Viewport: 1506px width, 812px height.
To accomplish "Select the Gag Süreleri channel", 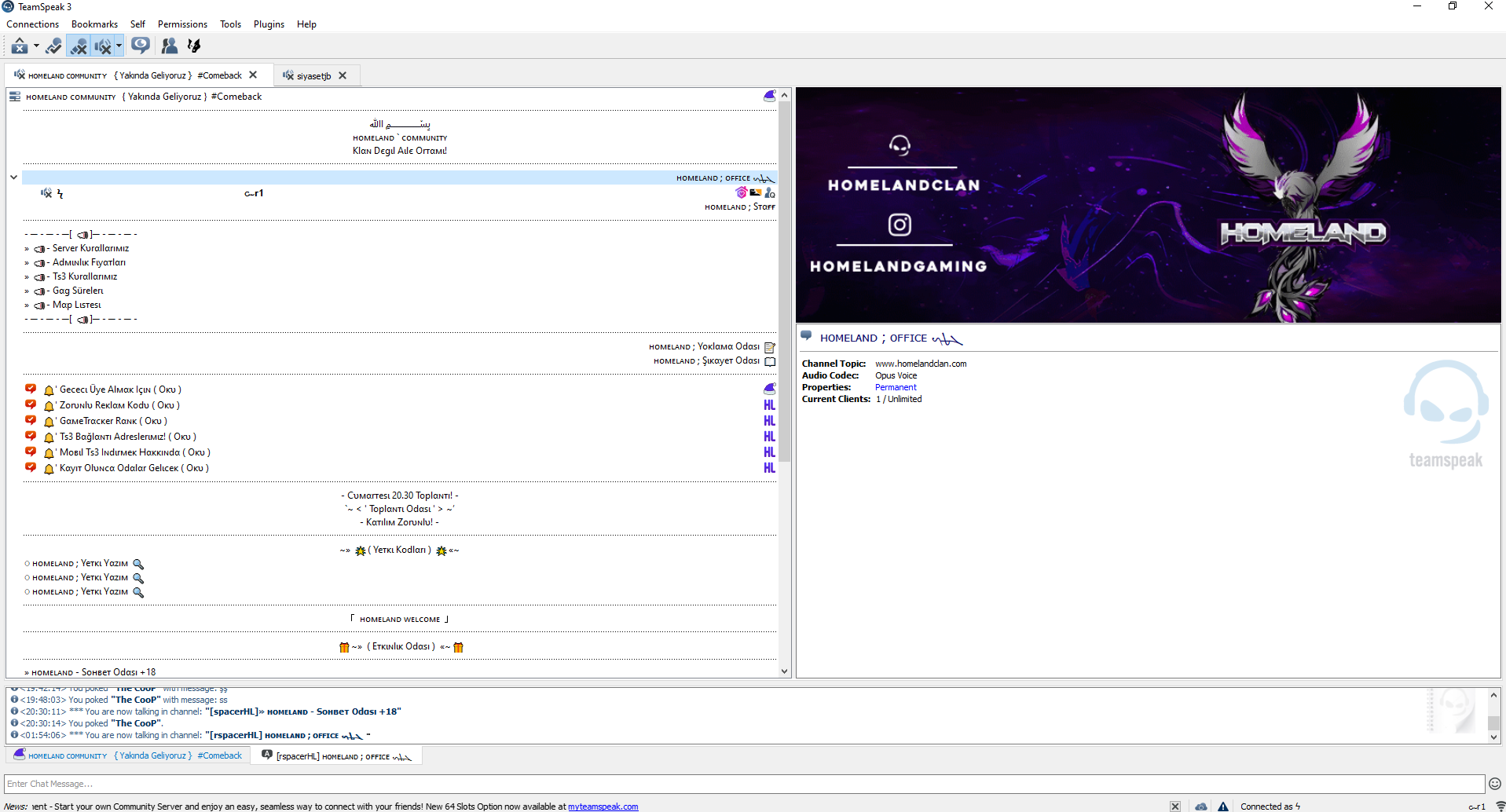I will pyautogui.click(x=78, y=291).
